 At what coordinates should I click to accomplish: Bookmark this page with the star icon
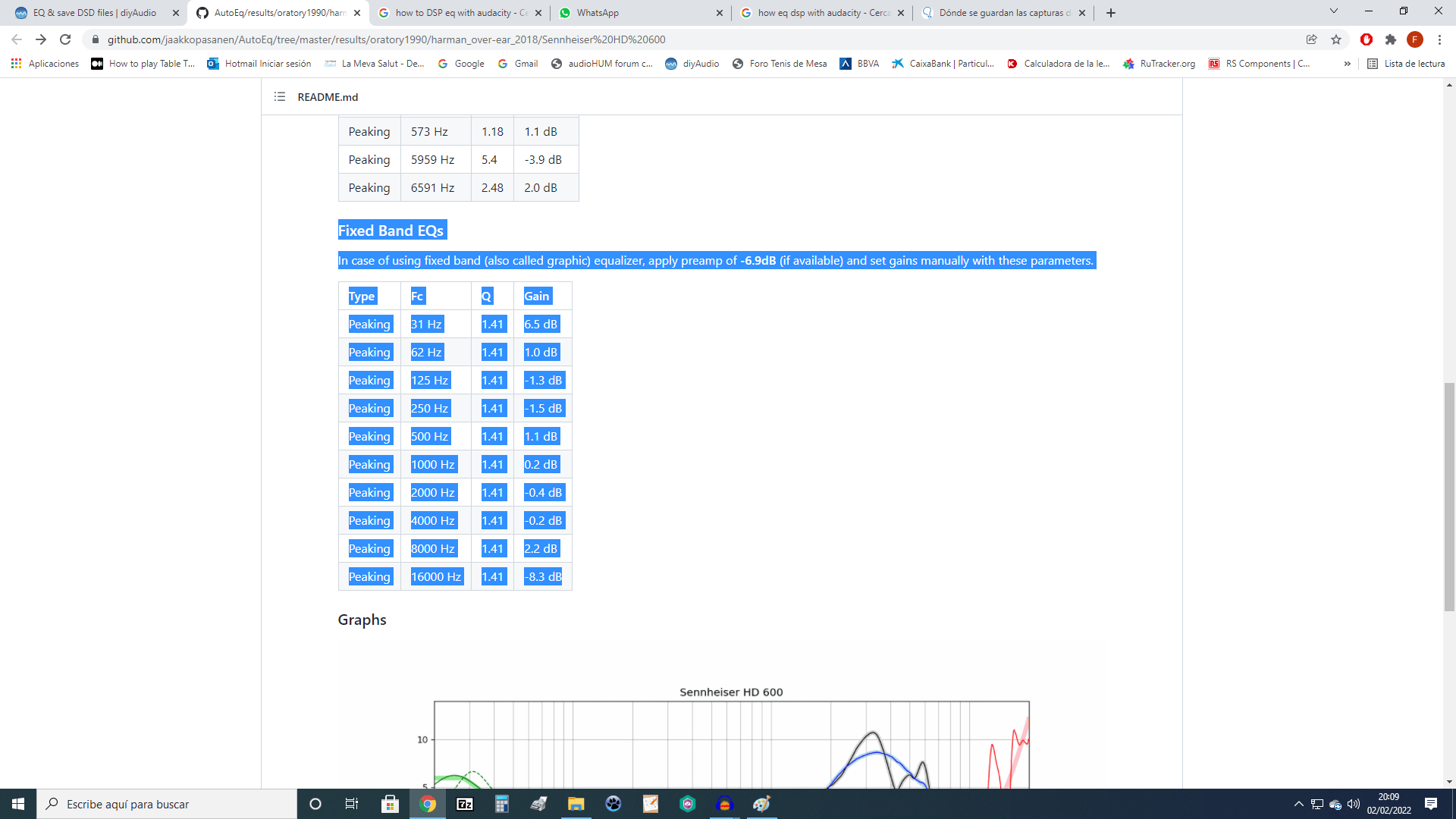click(1336, 39)
